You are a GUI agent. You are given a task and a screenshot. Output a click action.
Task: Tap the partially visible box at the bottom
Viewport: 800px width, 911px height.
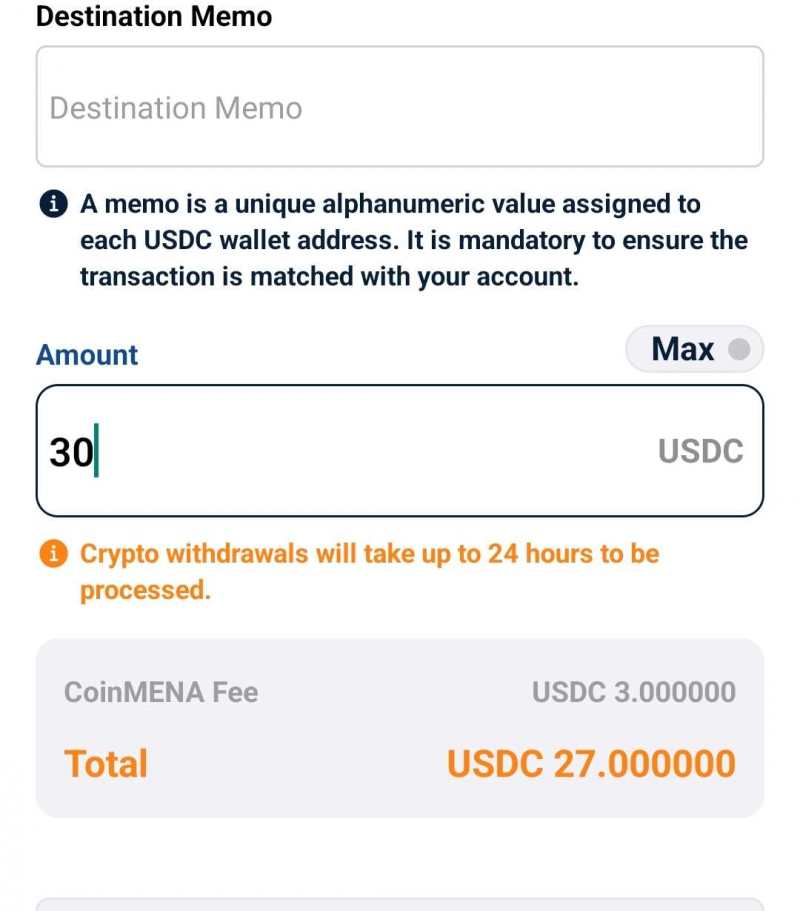(400, 904)
